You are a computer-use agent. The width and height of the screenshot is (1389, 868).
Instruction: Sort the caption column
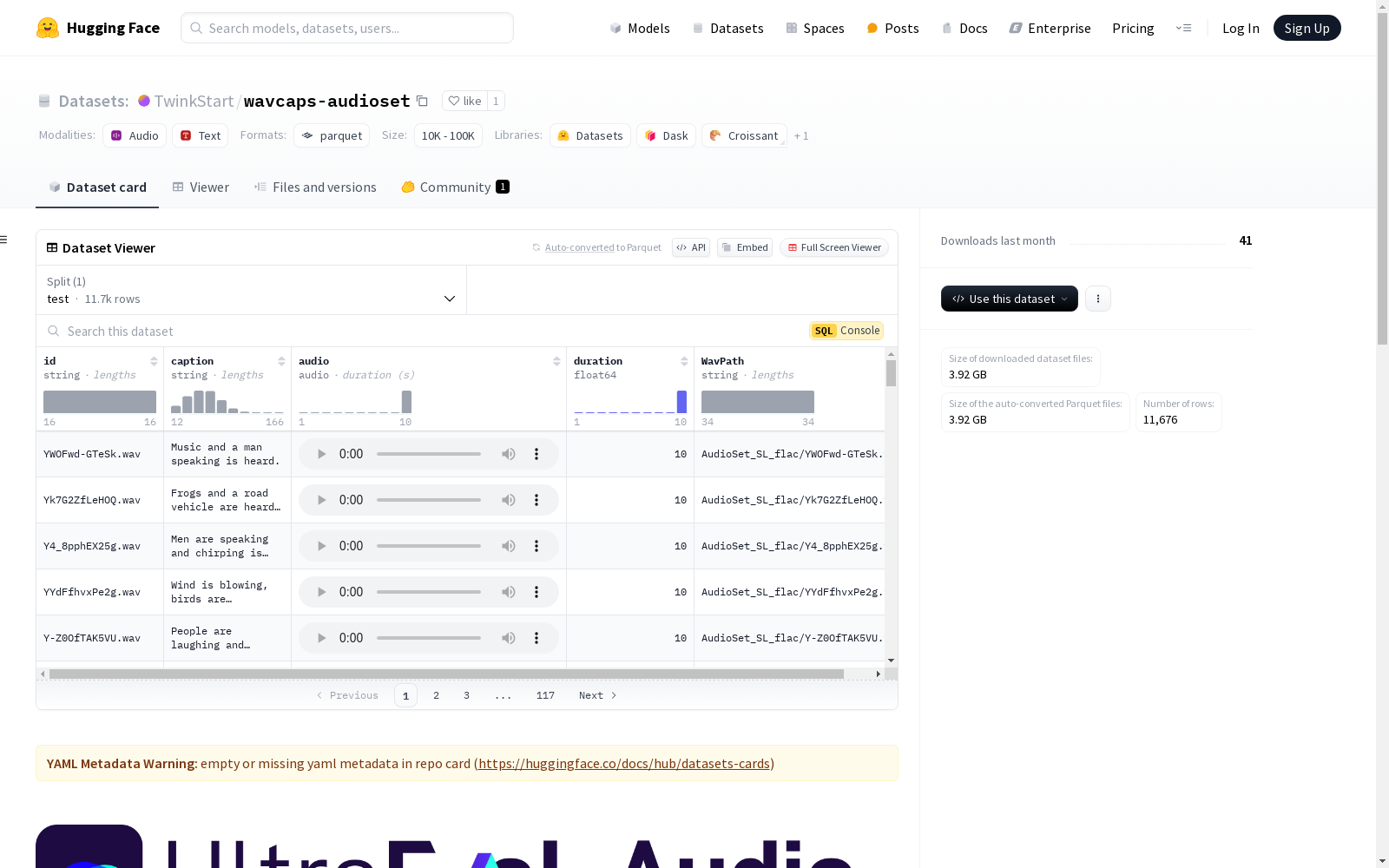[281, 361]
